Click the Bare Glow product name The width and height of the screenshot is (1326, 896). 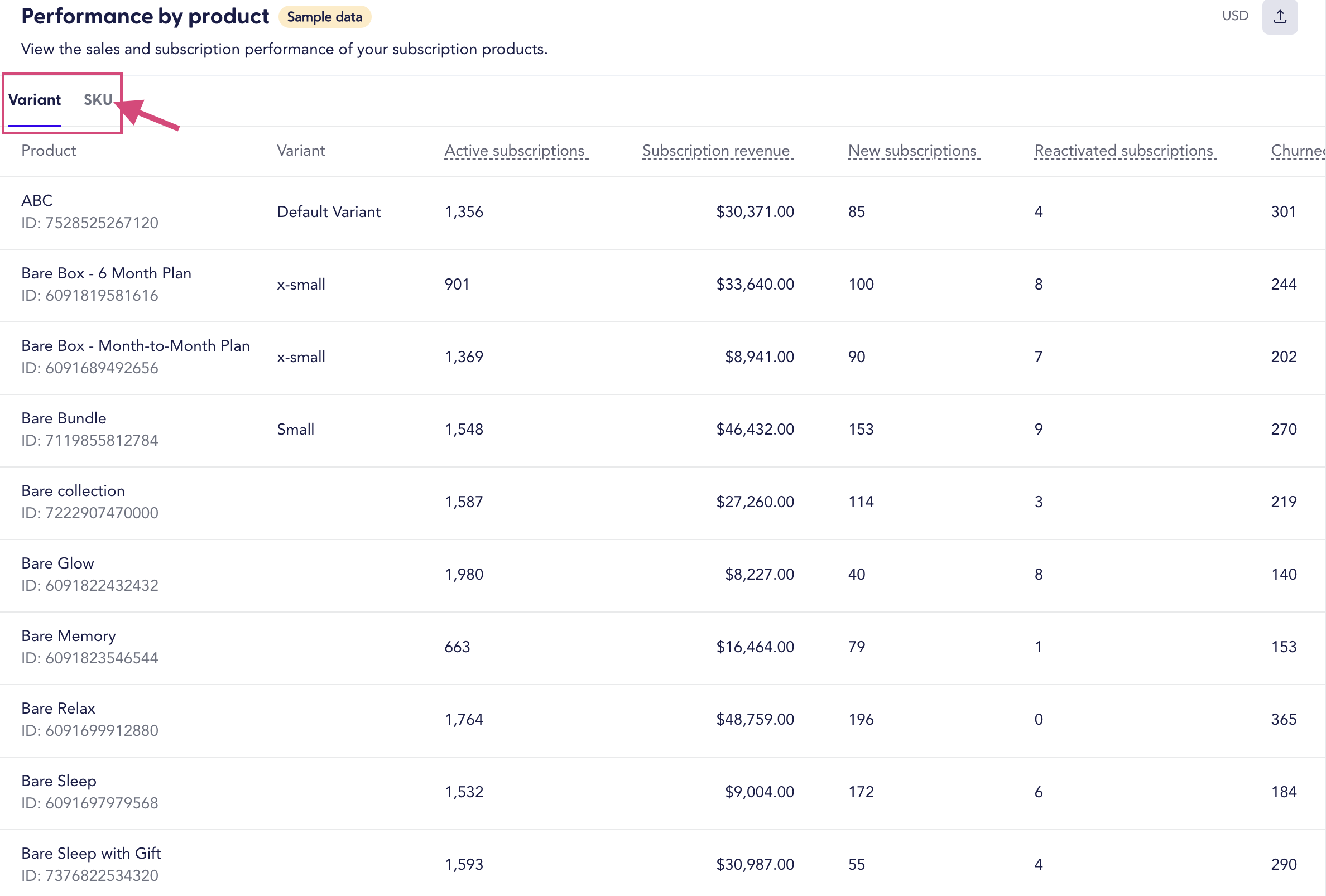tap(57, 563)
